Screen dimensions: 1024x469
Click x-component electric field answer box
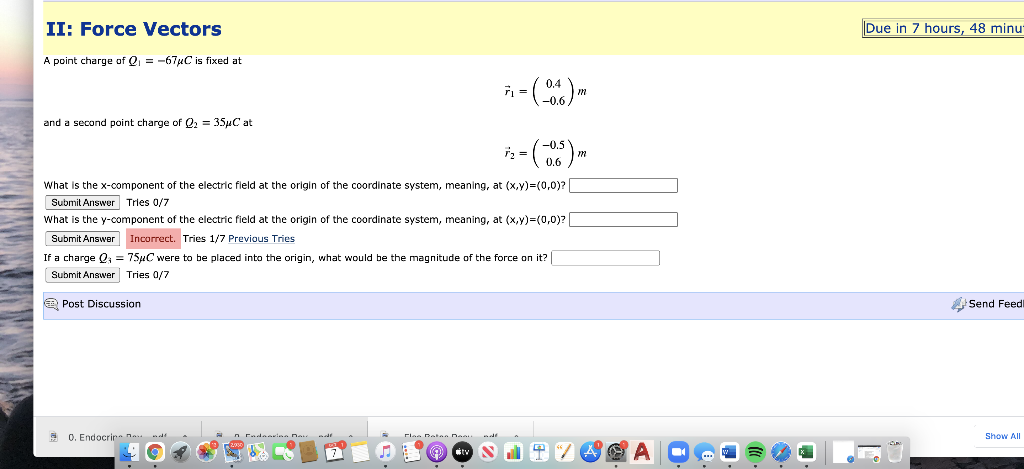tap(623, 186)
